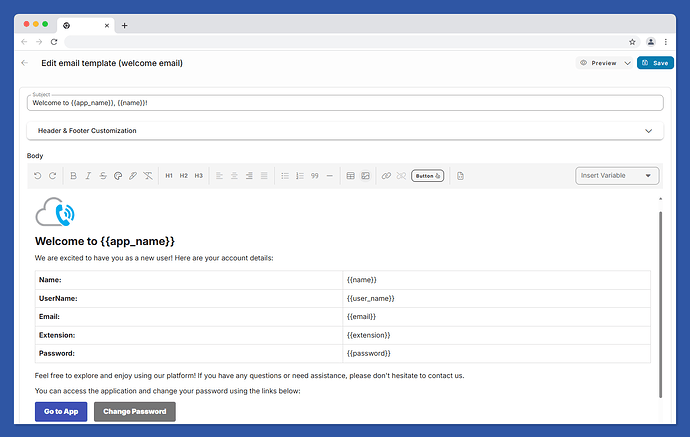Image resolution: width=690 pixels, height=437 pixels.
Task: Click the Welcome to {{app_name}} heading
Action: pos(105,241)
